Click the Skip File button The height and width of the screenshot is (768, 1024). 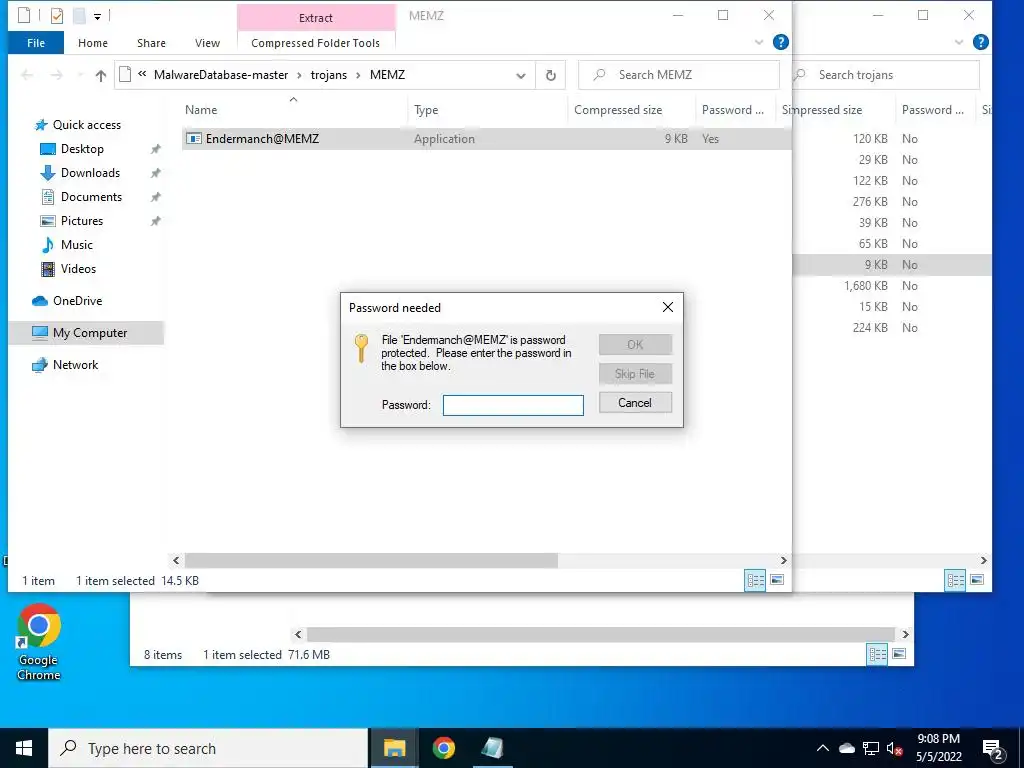click(635, 374)
